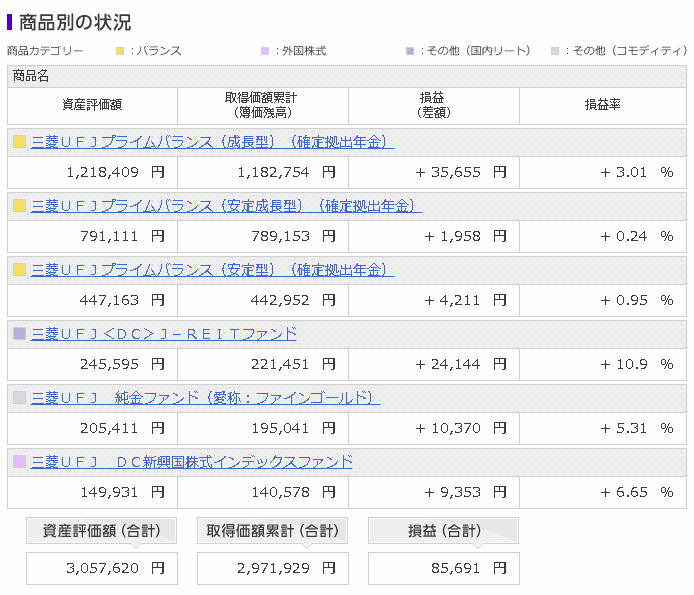
Task: Select value 195,041 円
Action: 293,428
